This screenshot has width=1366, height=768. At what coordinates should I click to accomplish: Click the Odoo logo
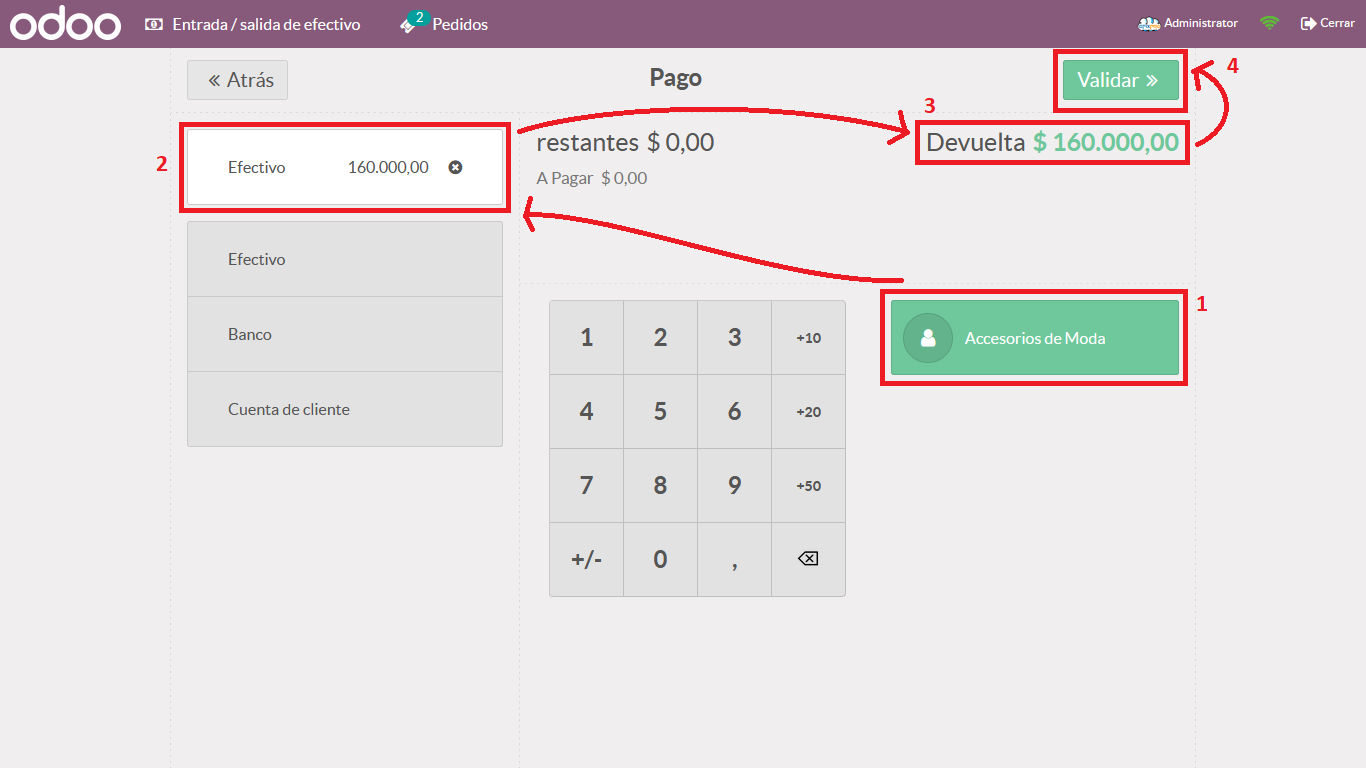[66, 24]
